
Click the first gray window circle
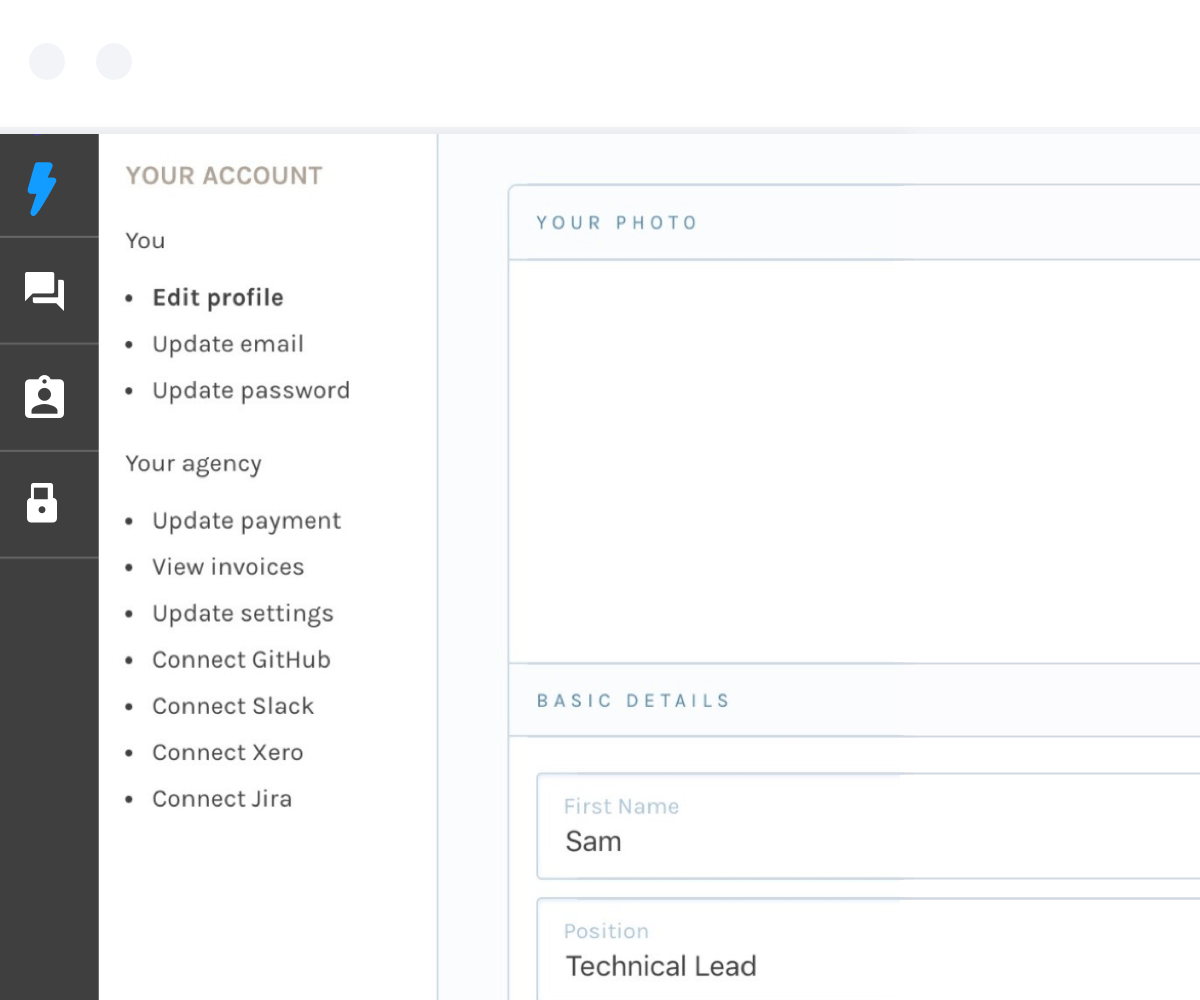(47, 61)
